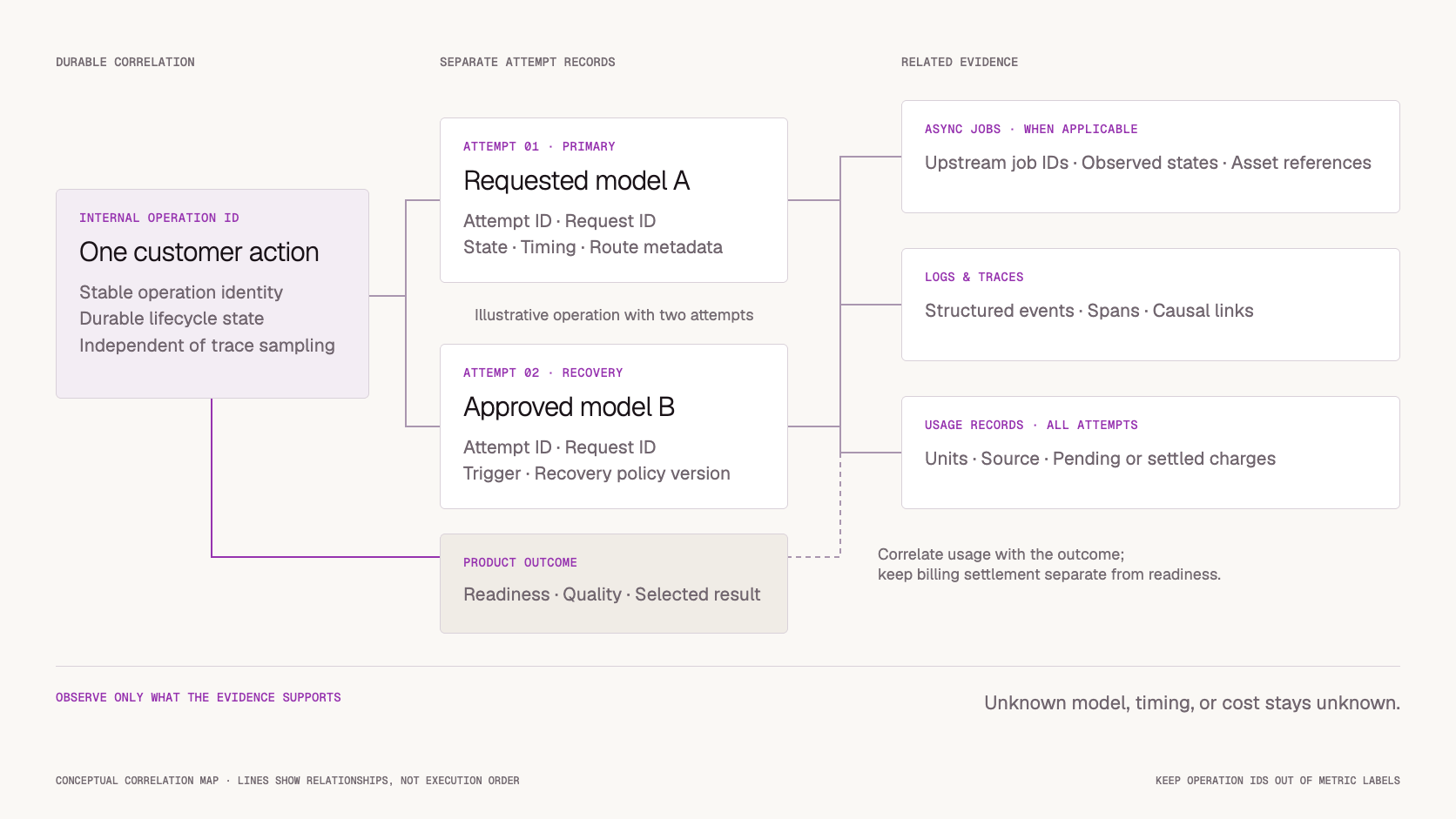Select the 'INTERNAL OPERATION ID' label
The height and width of the screenshot is (819, 1456).
(x=158, y=218)
